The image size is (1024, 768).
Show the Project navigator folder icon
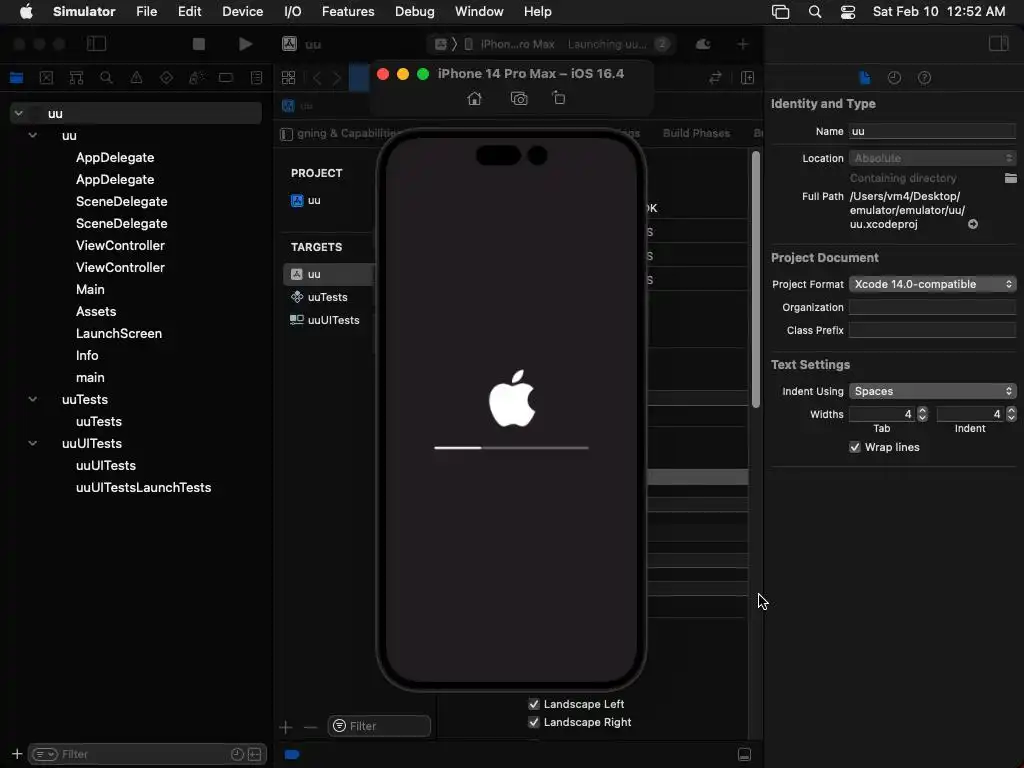coord(16,78)
